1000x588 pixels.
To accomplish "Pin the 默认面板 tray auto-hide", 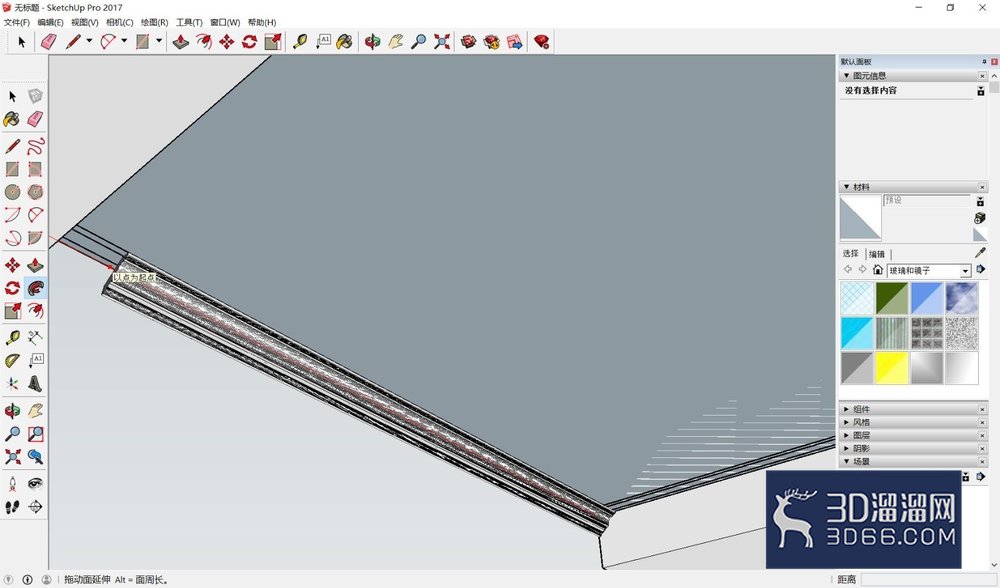I will click(984, 62).
